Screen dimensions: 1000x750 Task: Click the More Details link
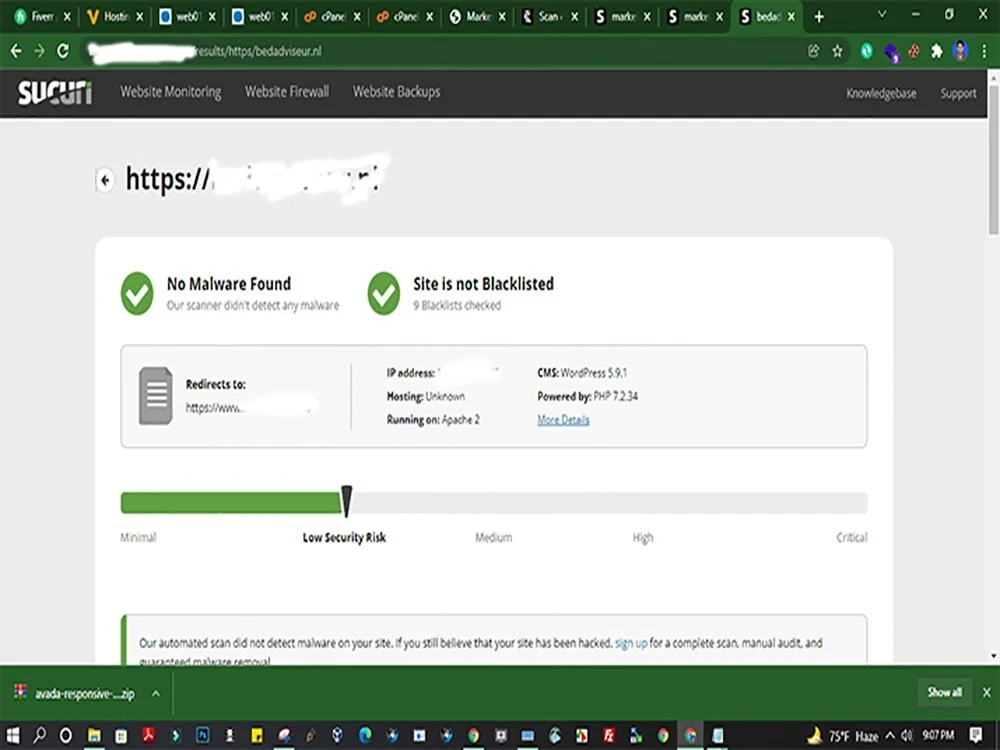tap(563, 420)
